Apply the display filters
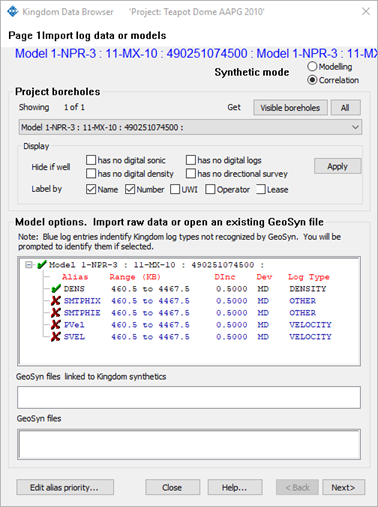The width and height of the screenshot is (378, 507). (x=337, y=166)
